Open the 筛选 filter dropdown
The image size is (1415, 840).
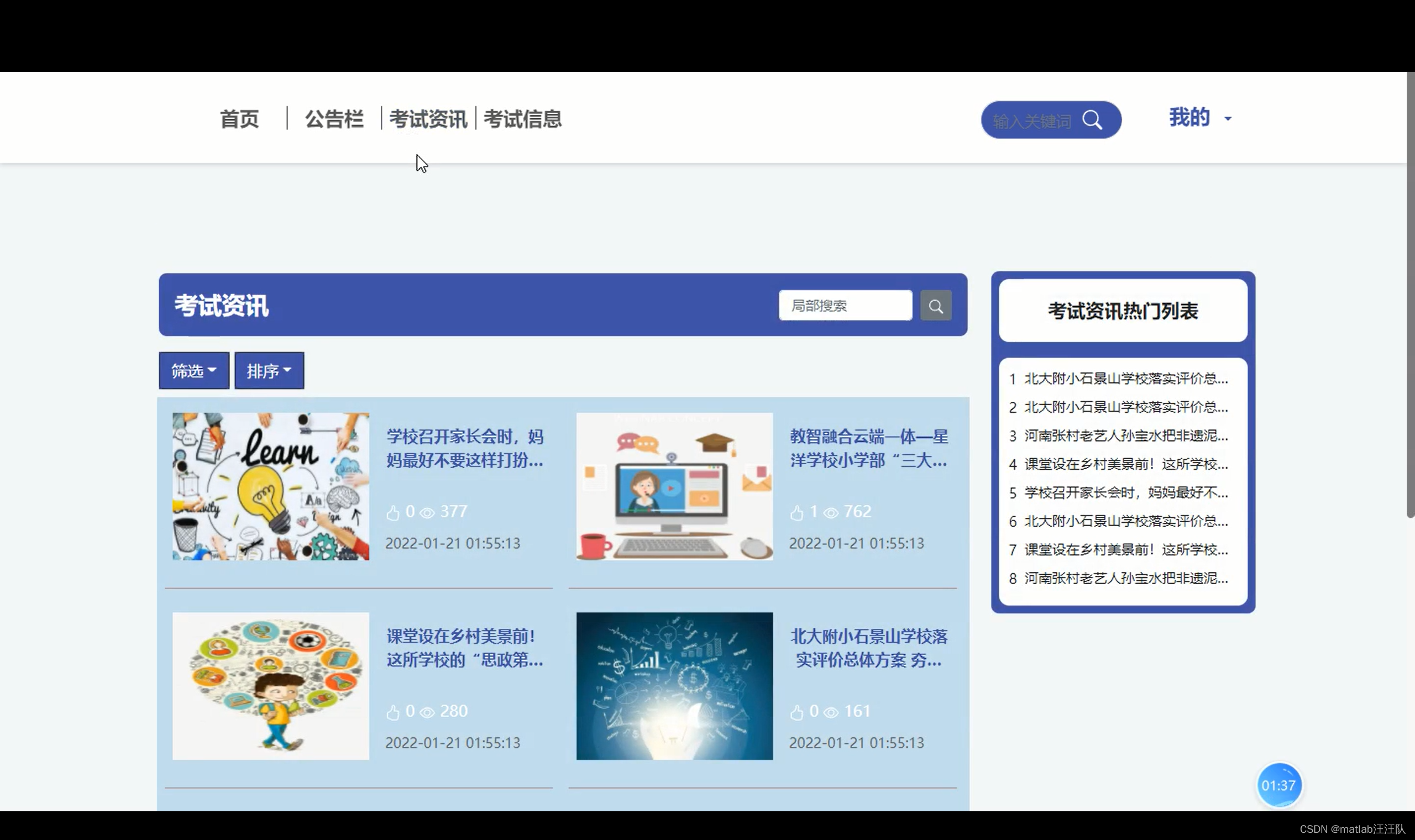pyautogui.click(x=193, y=371)
